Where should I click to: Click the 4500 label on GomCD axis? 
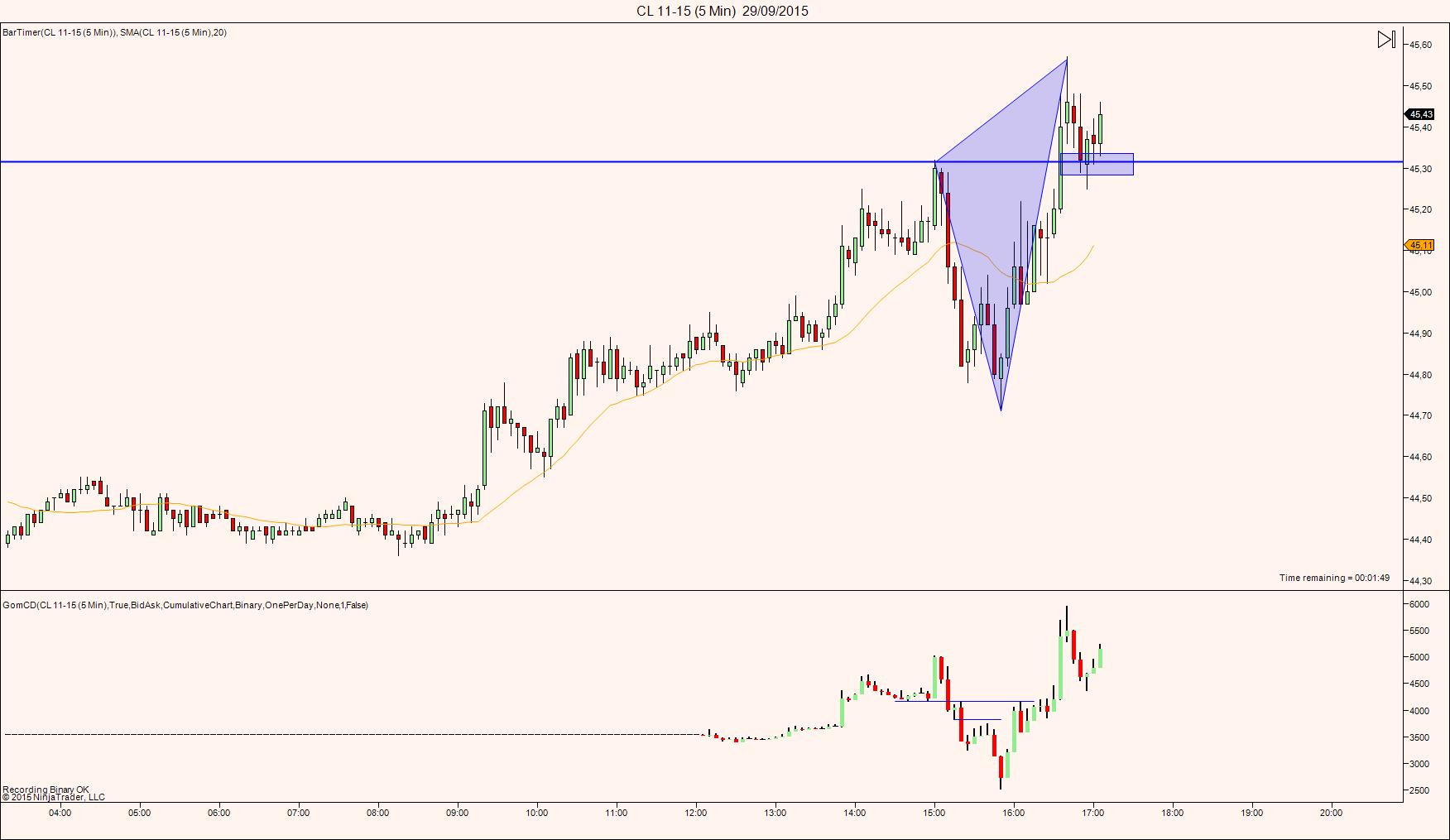coord(1419,684)
